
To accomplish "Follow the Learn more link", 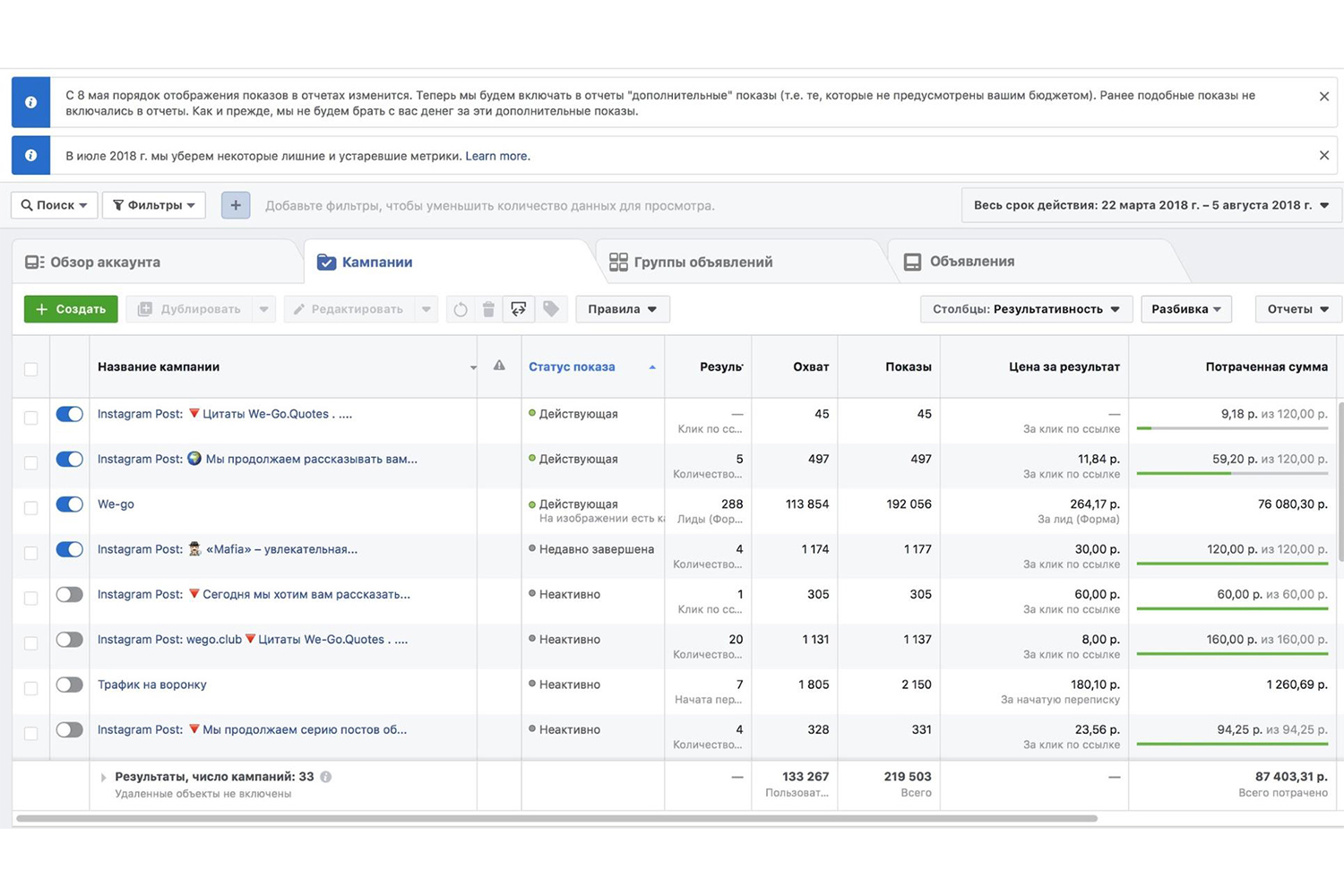I will click(497, 156).
